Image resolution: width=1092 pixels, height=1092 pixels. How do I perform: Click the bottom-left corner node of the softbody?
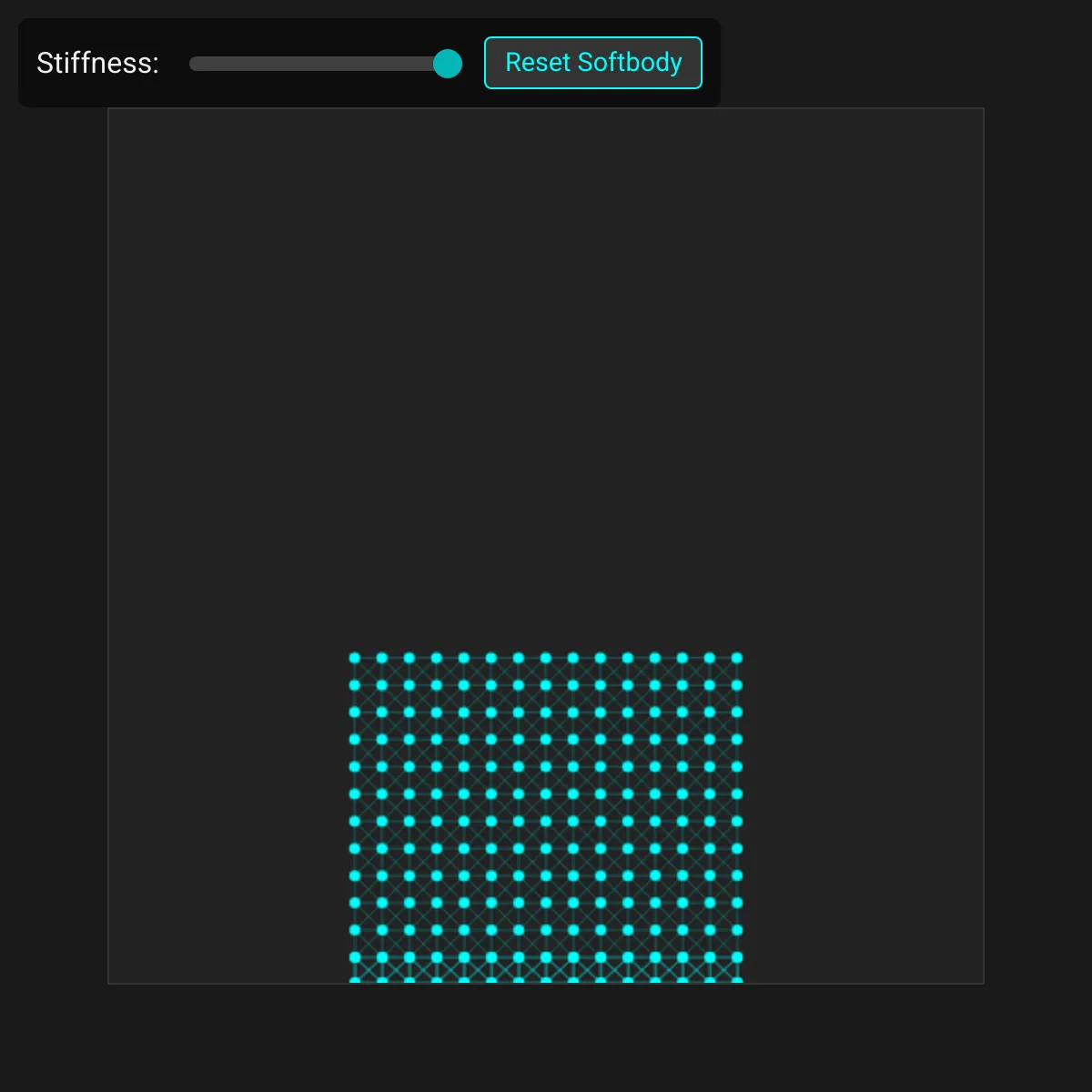point(355,980)
